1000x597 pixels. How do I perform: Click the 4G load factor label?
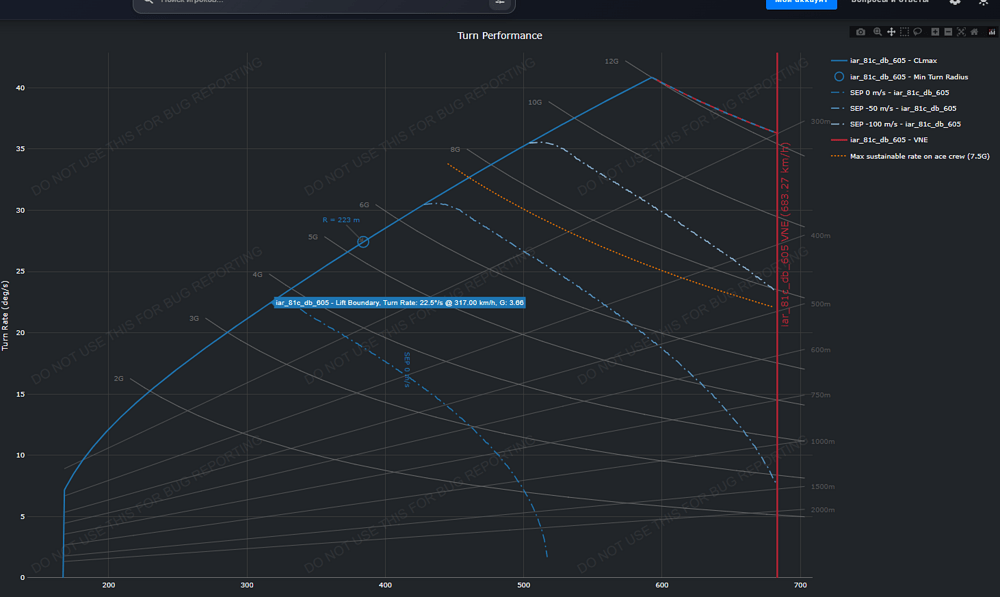click(x=257, y=274)
